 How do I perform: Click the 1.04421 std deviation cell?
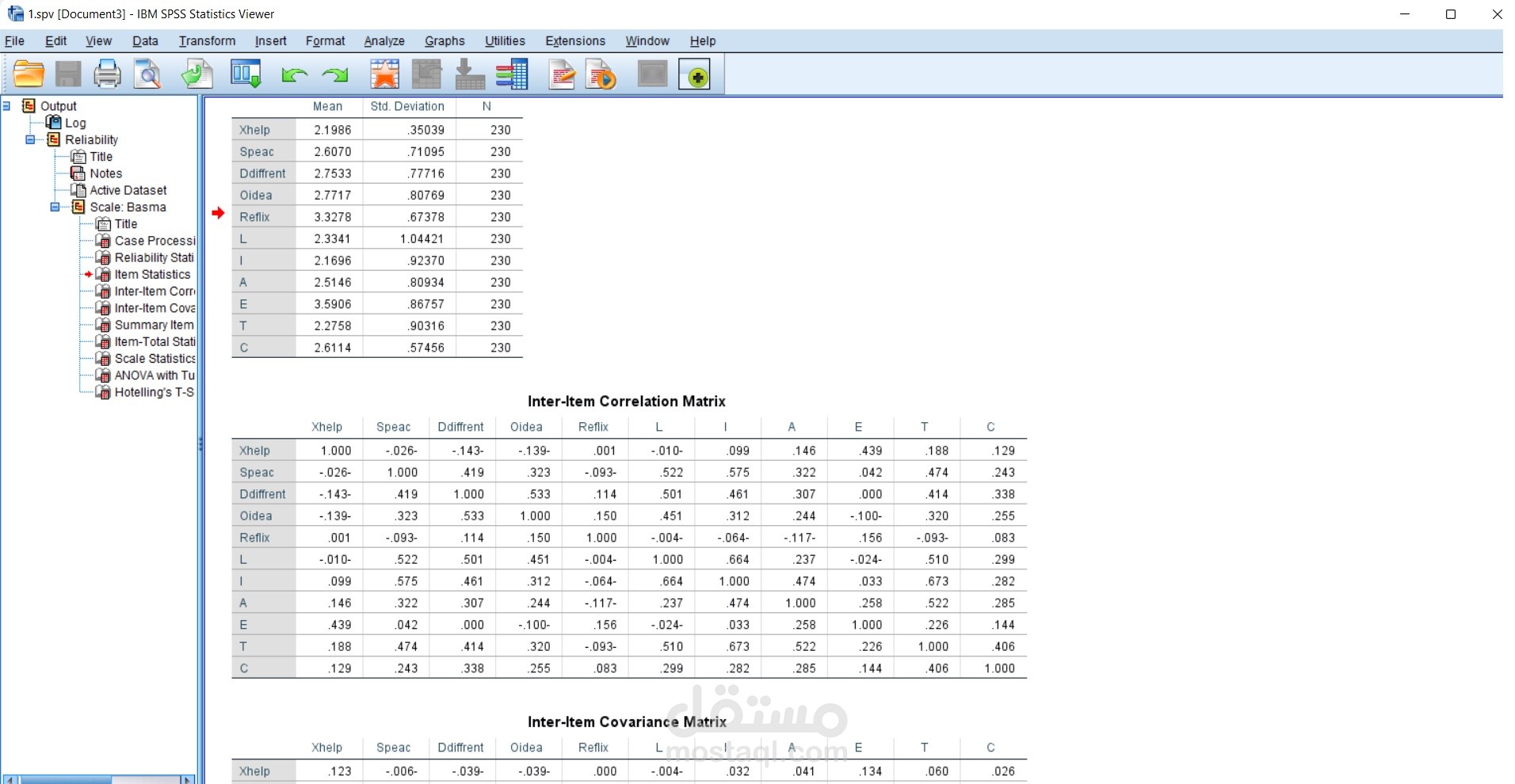[422, 238]
